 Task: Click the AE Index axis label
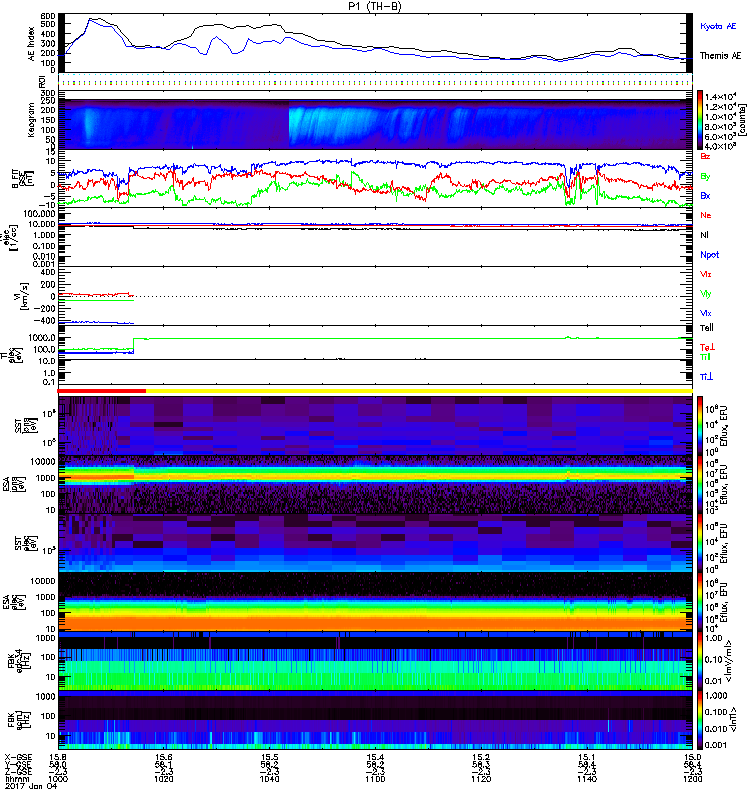pos(32,44)
